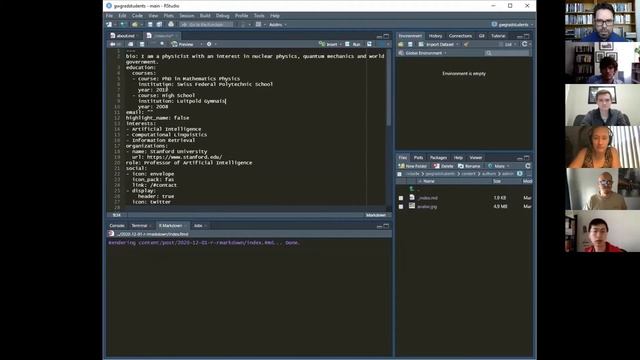Screen dimensions: 640x360
Task: Click the save workspace icon in Environment
Action: click(x=410, y=44)
